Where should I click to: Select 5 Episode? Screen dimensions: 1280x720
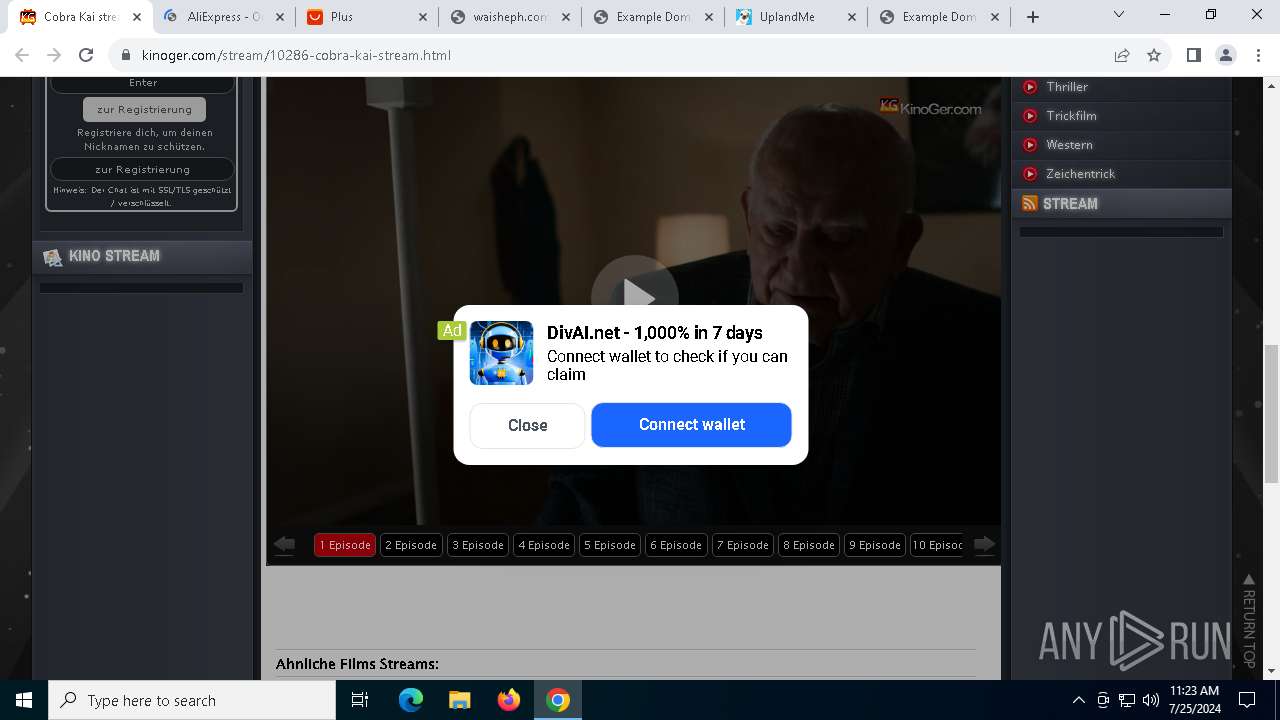[x=610, y=545]
